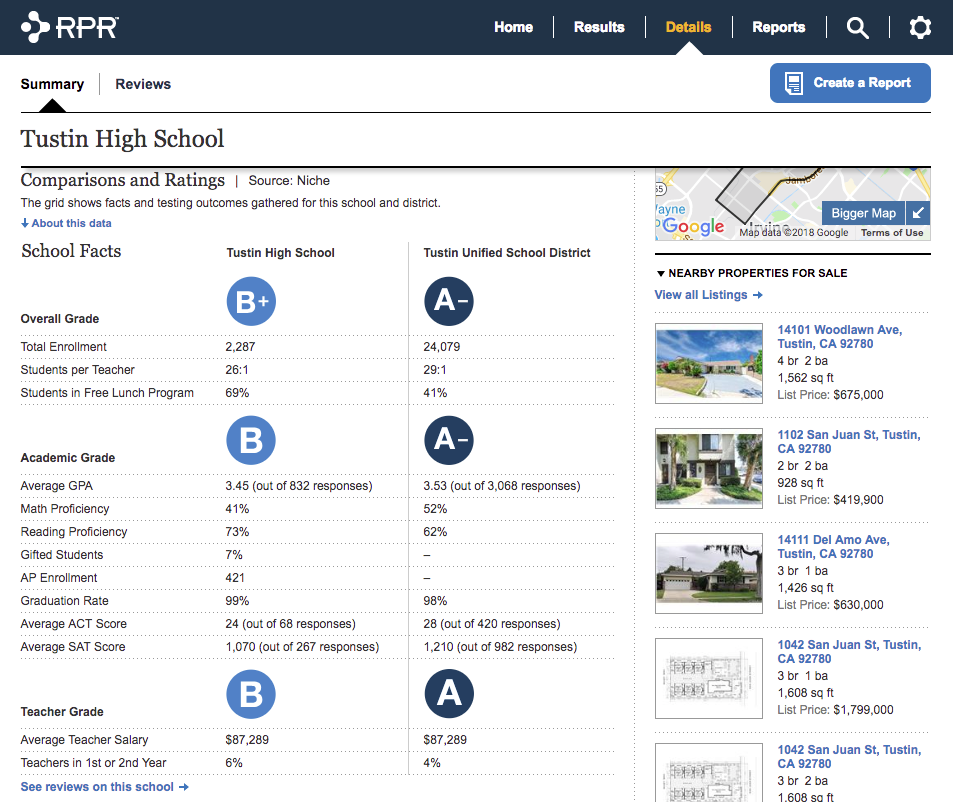
Task: Click the school B teacher grade badge
Action: (251, 694)
